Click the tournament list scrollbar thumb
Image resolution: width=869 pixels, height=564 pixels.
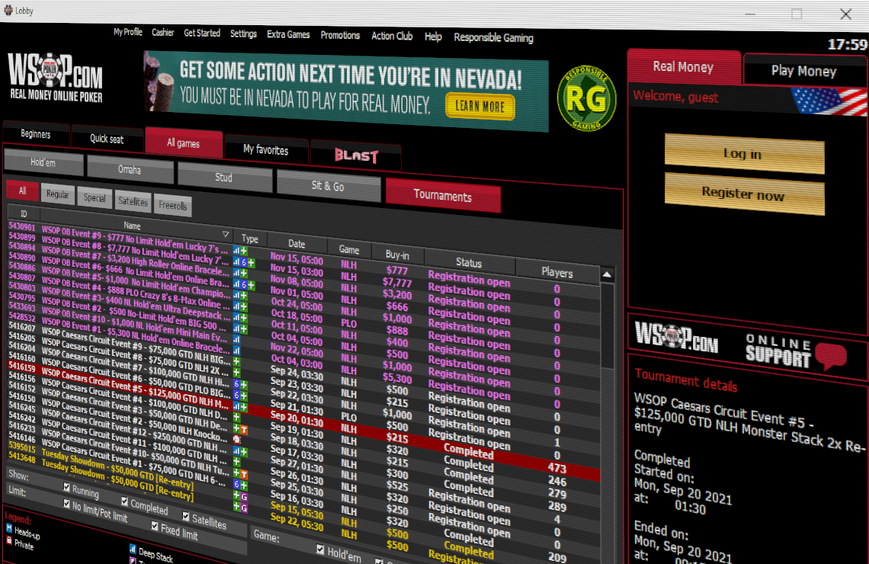607,325
